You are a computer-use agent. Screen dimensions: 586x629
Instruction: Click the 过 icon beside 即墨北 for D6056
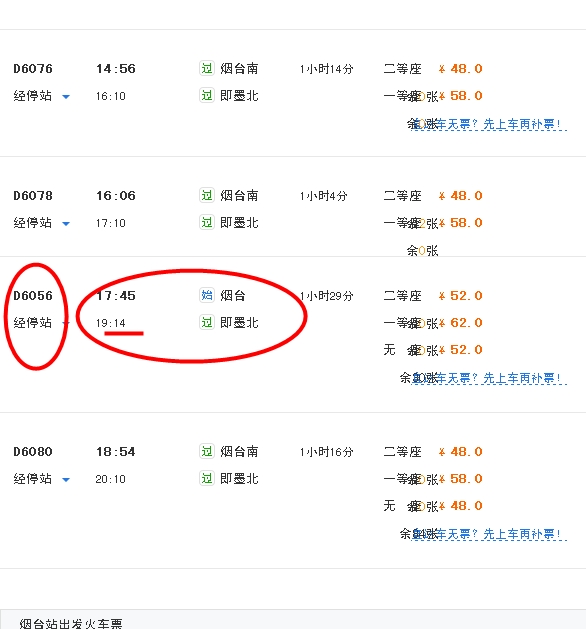coord(207,323)
